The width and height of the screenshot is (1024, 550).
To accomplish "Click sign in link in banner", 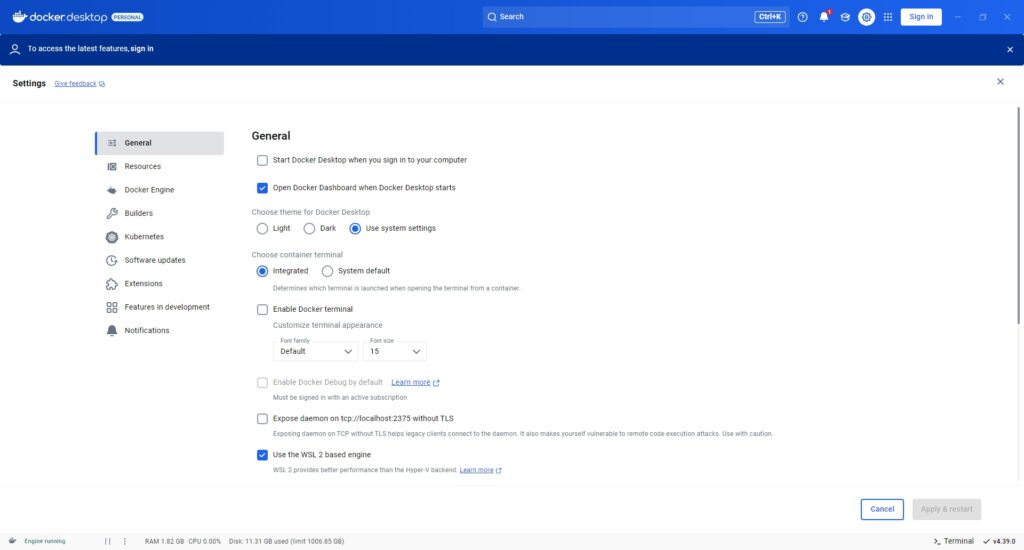I will coord(142,49).
